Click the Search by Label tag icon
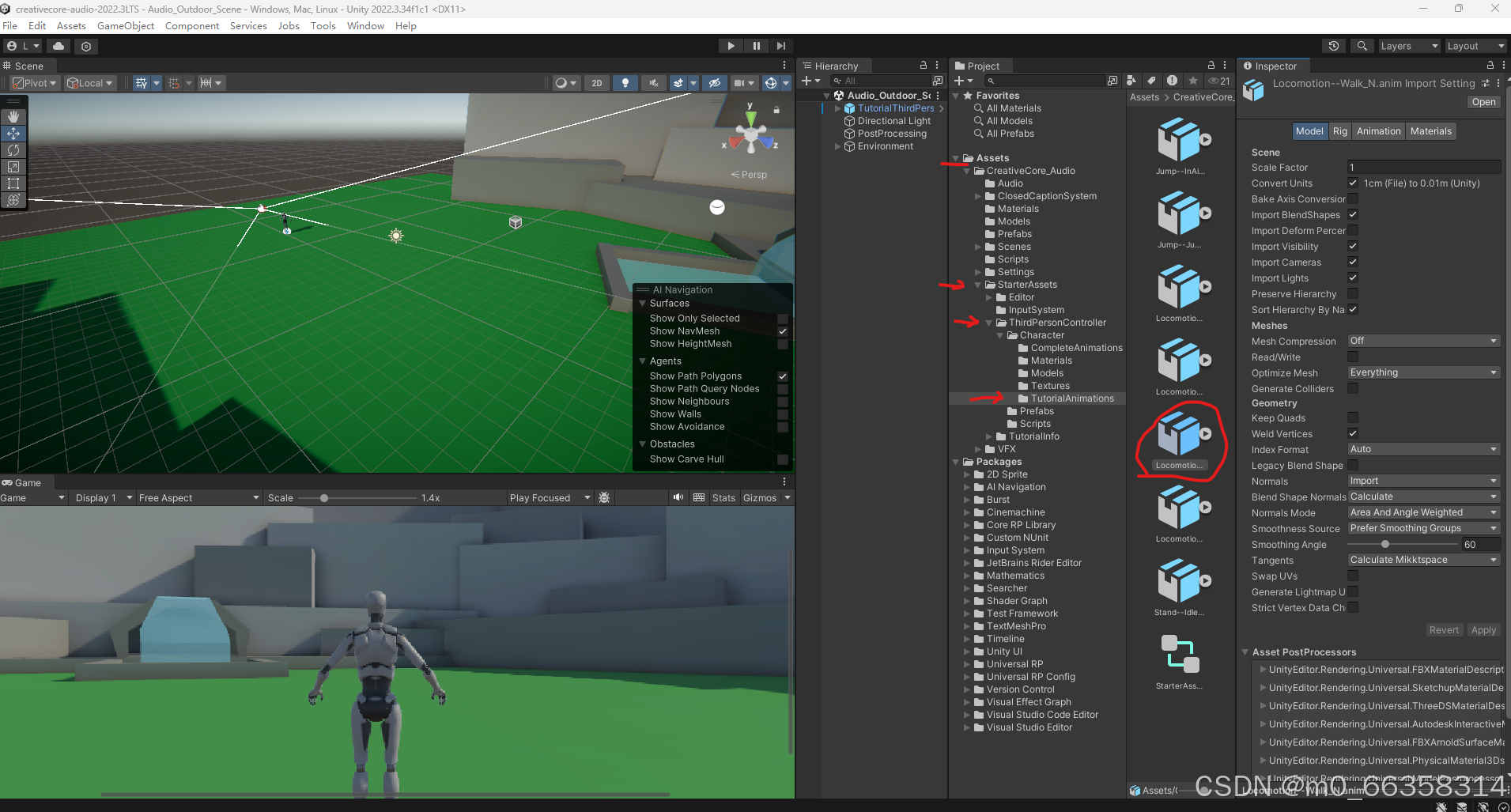 [1151, 81]
